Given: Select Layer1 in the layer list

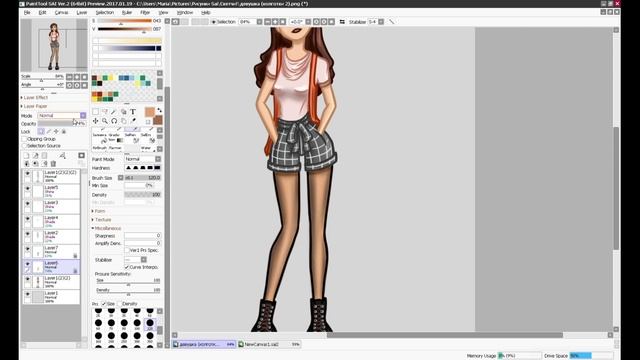Looking at the screenshot, I should pyautogui.click(x=51, y=297).
